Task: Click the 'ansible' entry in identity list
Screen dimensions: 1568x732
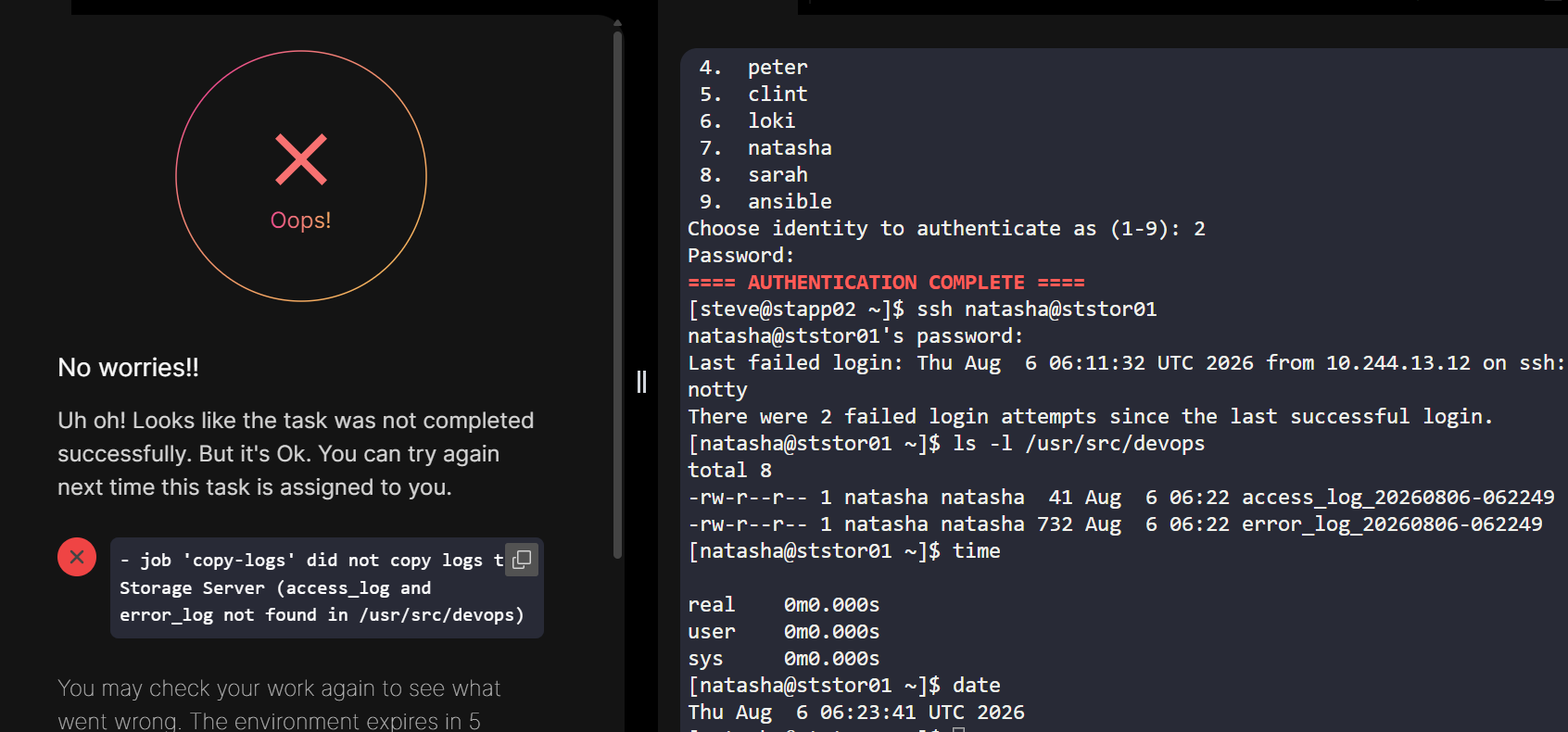Action: coord(790,202)
